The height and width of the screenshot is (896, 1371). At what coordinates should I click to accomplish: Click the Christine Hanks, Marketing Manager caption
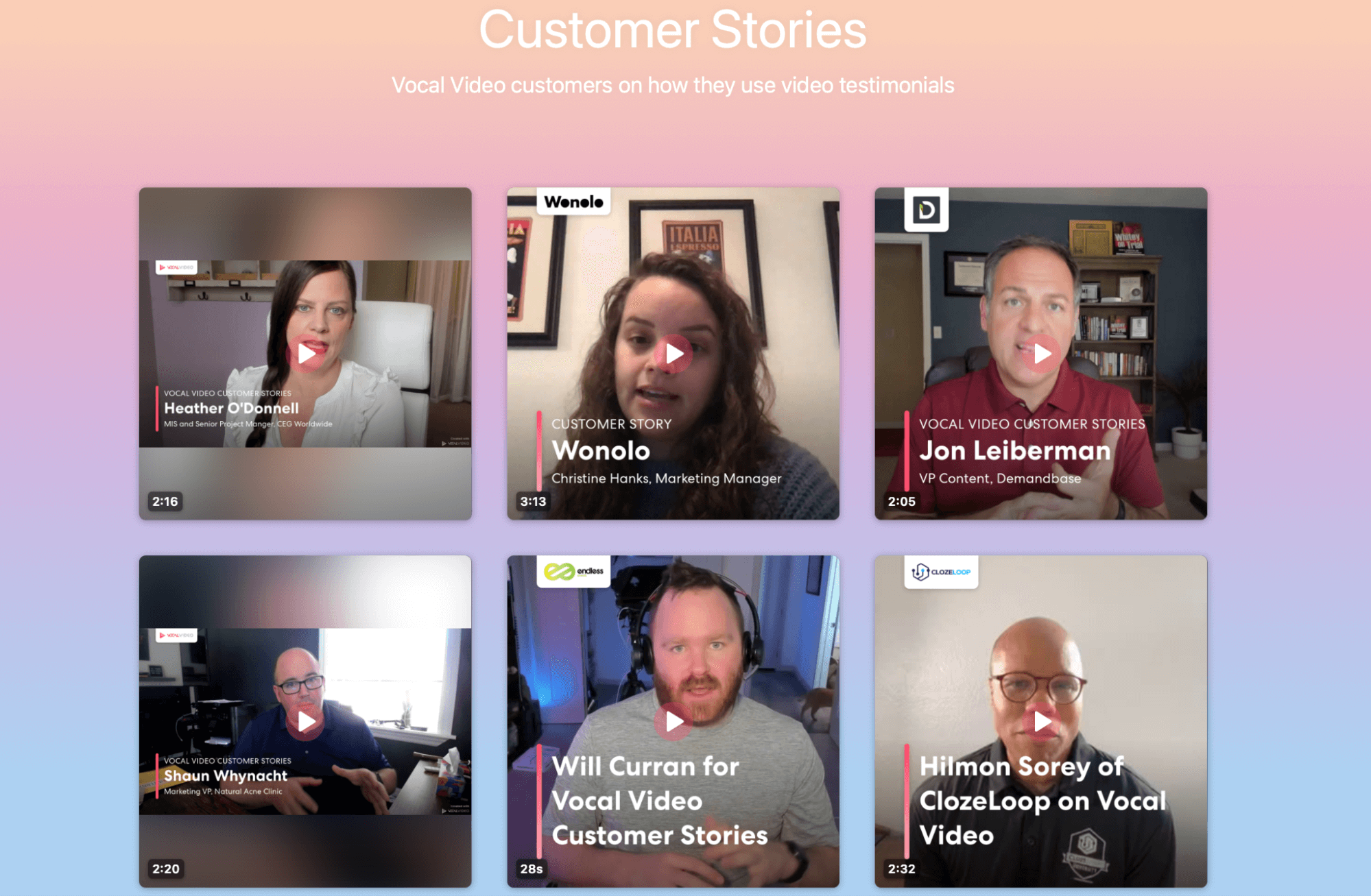pos(667,479)
